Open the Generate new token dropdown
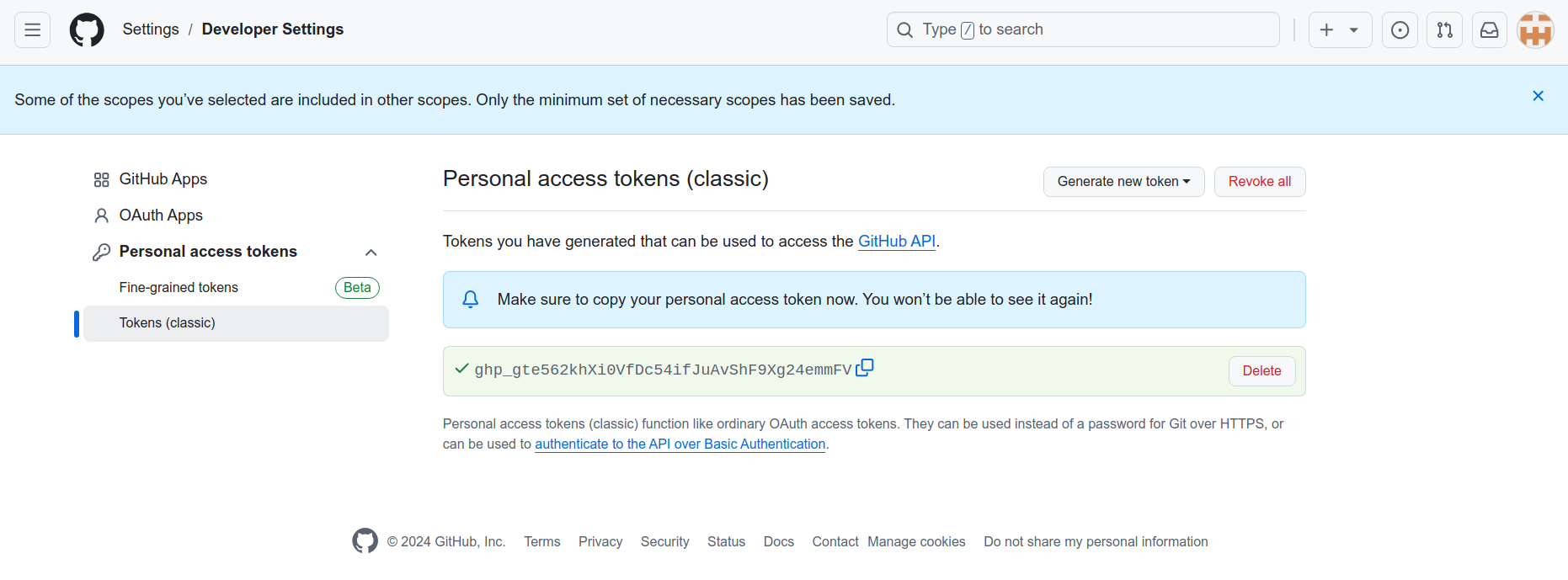Image resolution: width=1568 pixels, height=580 pixels. click(x=1123, y=182)
